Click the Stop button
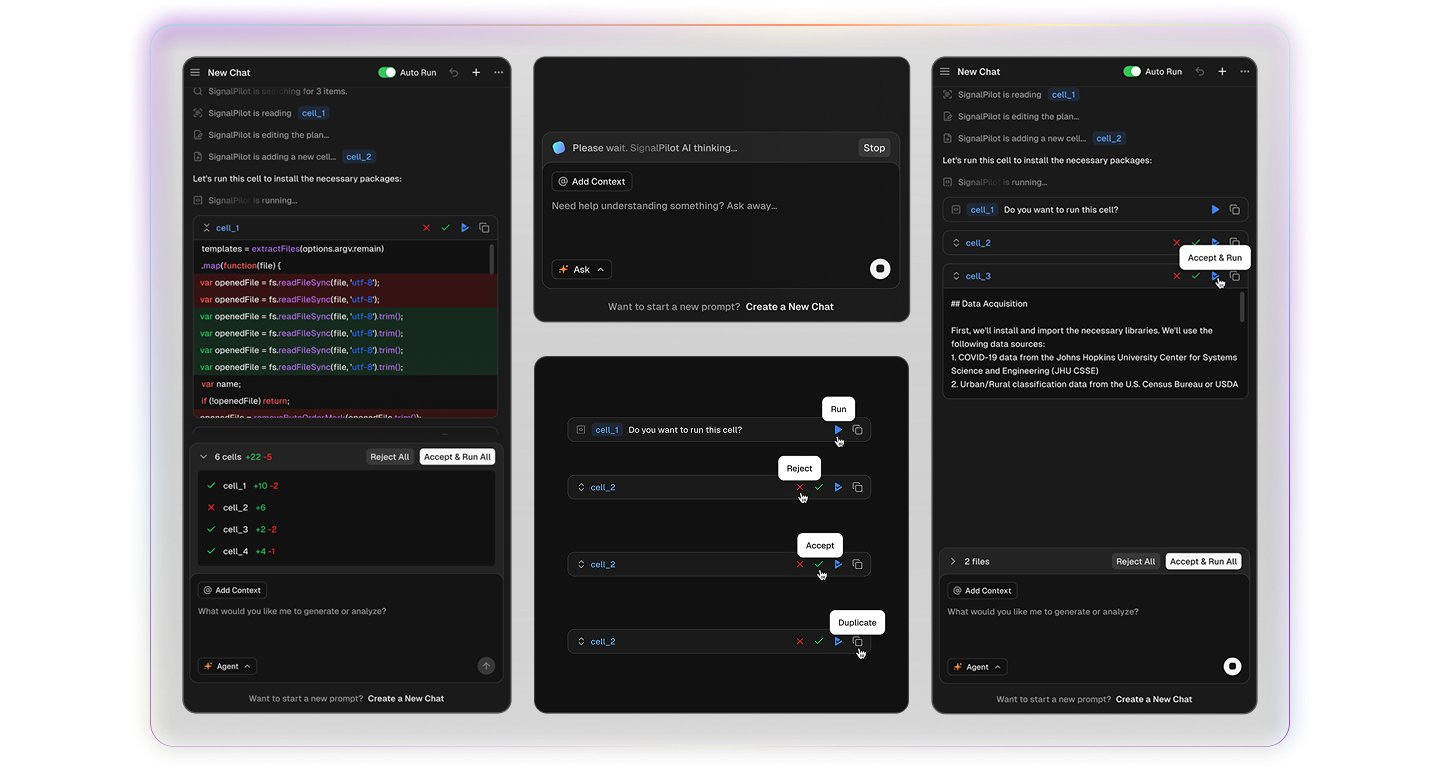1440x778 pixels. tap(874, 148)
